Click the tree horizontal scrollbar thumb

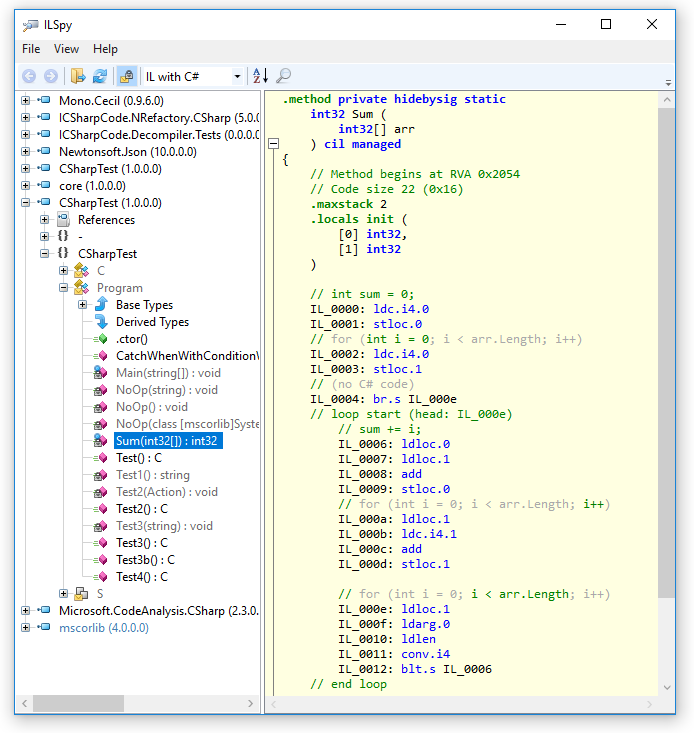(78, 704)
